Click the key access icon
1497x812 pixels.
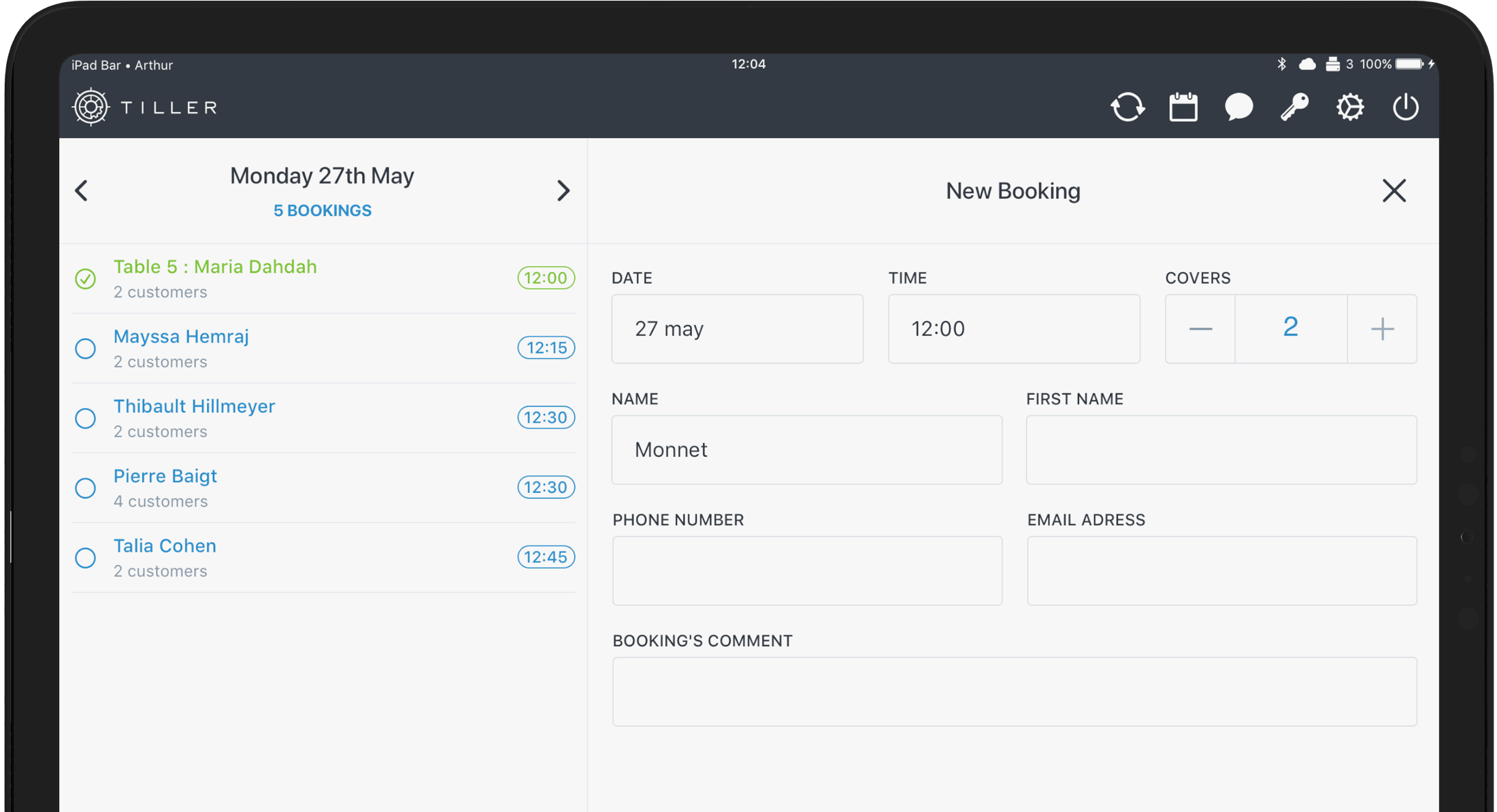tap(1294, 107)
